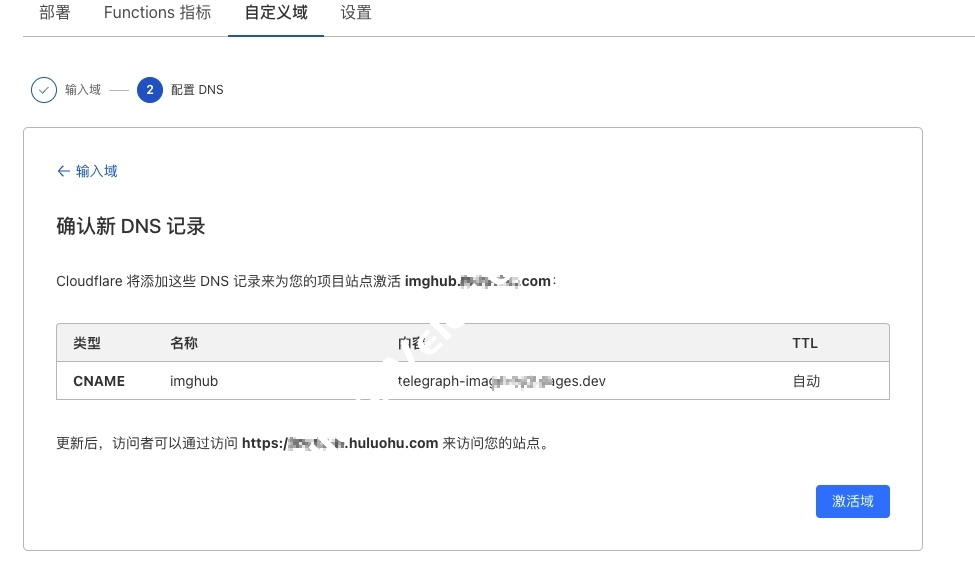
Task: Click the TTL column header
Action: 805,343
